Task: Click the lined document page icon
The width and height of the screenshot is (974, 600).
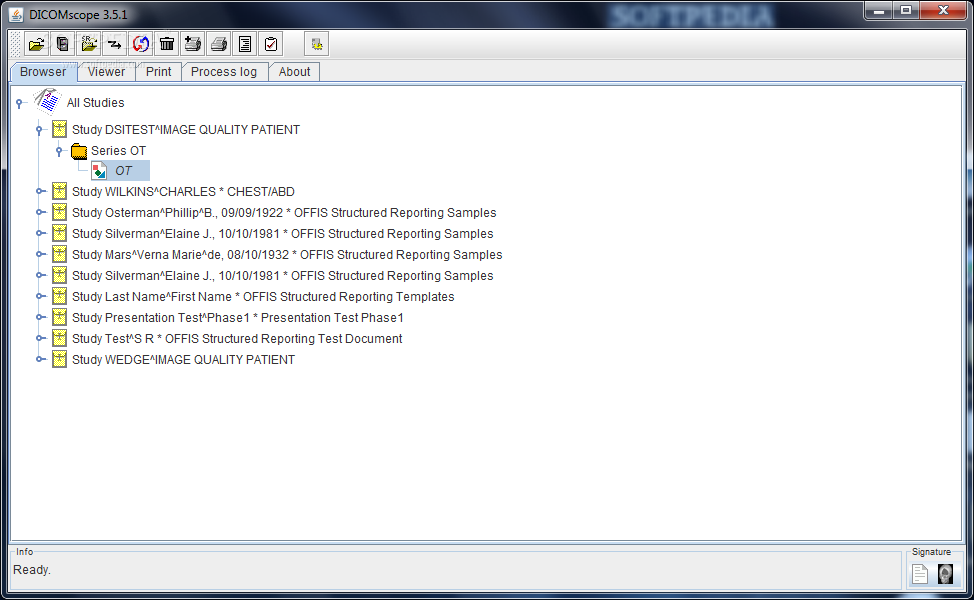Action: click(245, 44)
